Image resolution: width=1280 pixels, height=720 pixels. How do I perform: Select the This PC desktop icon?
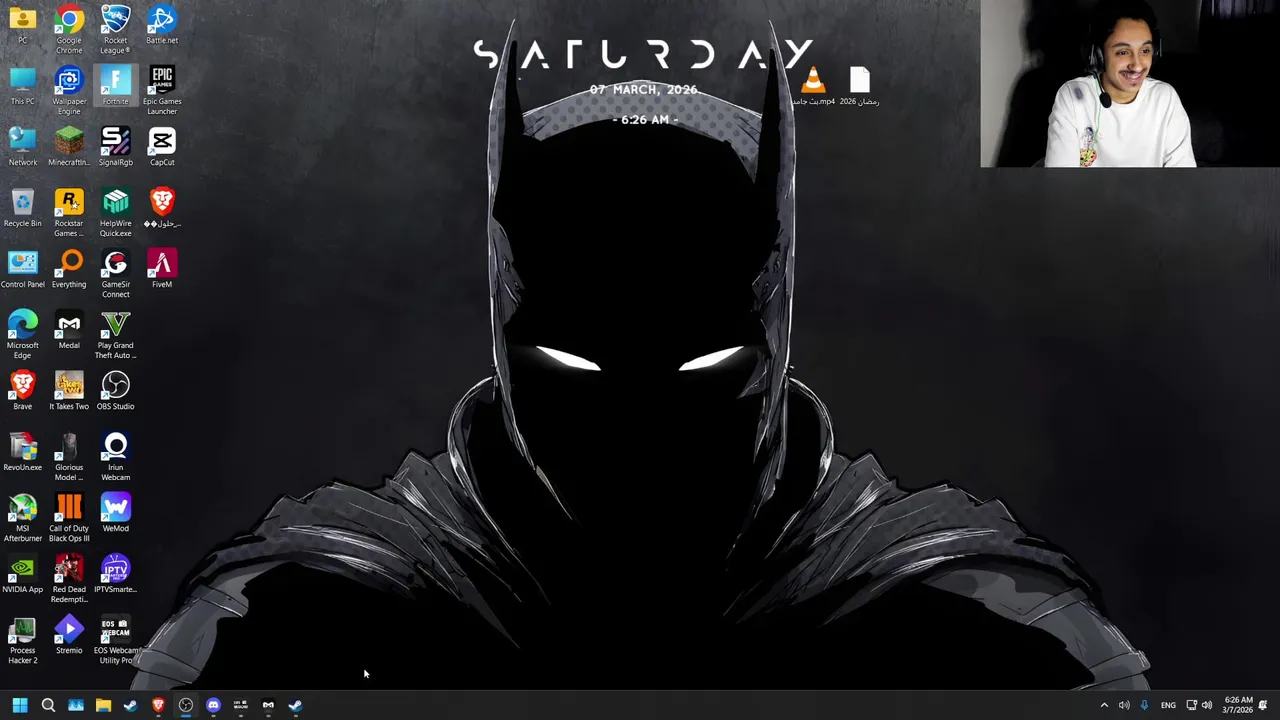tap(22, 87)
